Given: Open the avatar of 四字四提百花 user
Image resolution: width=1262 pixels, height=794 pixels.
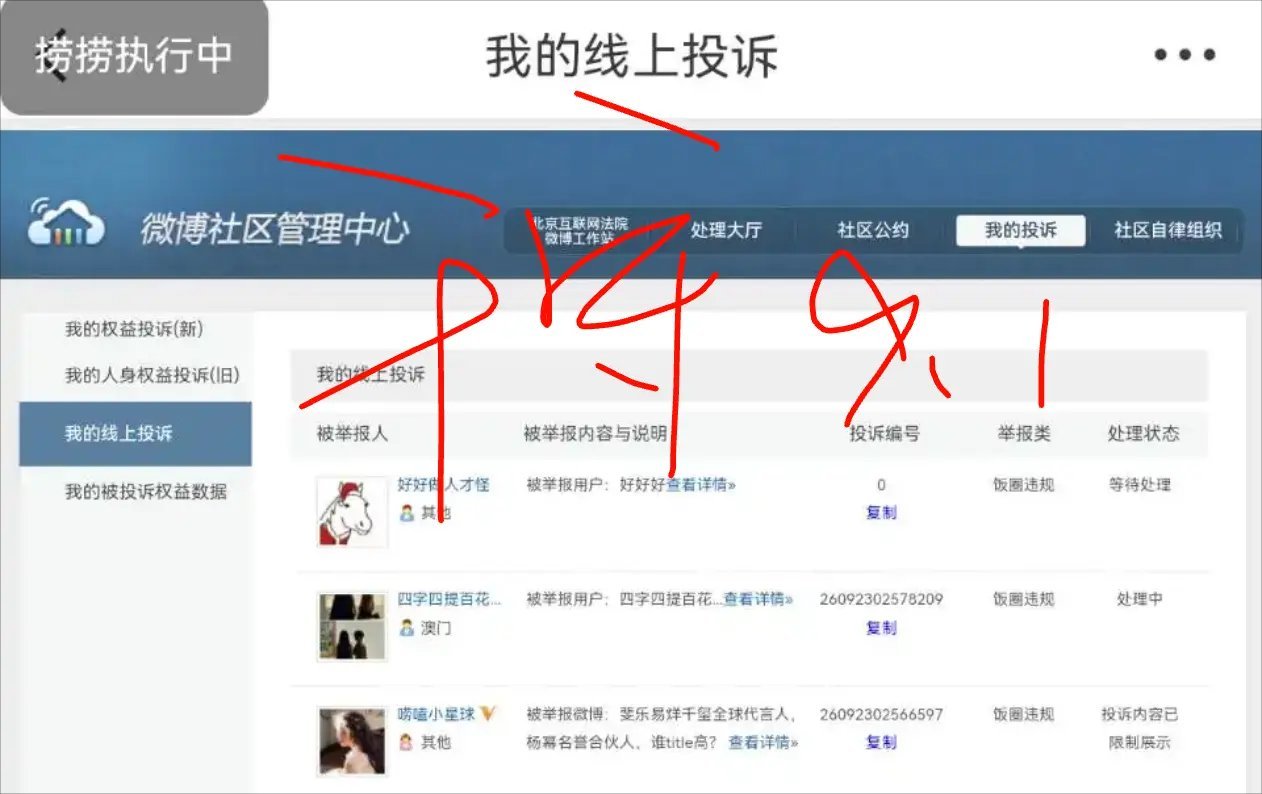Looking at the screenshot, I should click(x=352, y=626).
